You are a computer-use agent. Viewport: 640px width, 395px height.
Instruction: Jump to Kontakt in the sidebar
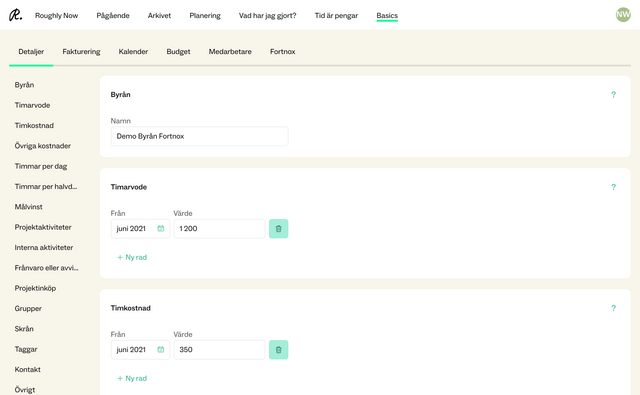[27, 370]
